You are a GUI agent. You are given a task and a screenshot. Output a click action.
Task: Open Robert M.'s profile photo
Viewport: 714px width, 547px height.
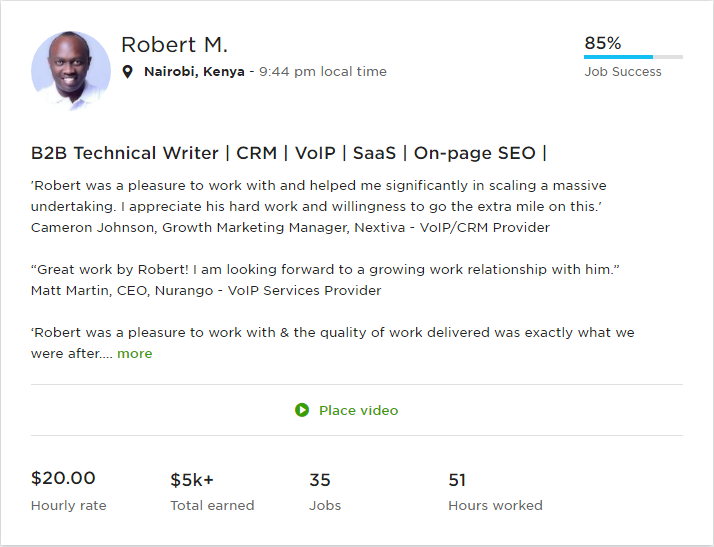click(x=71, y=71)
